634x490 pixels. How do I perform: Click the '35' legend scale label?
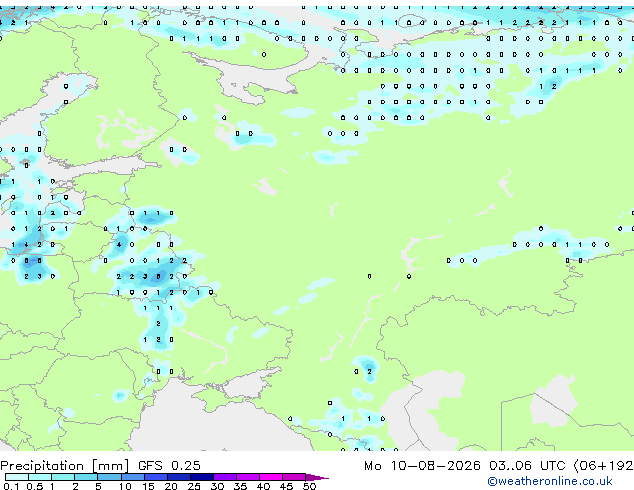pos(240,486)
